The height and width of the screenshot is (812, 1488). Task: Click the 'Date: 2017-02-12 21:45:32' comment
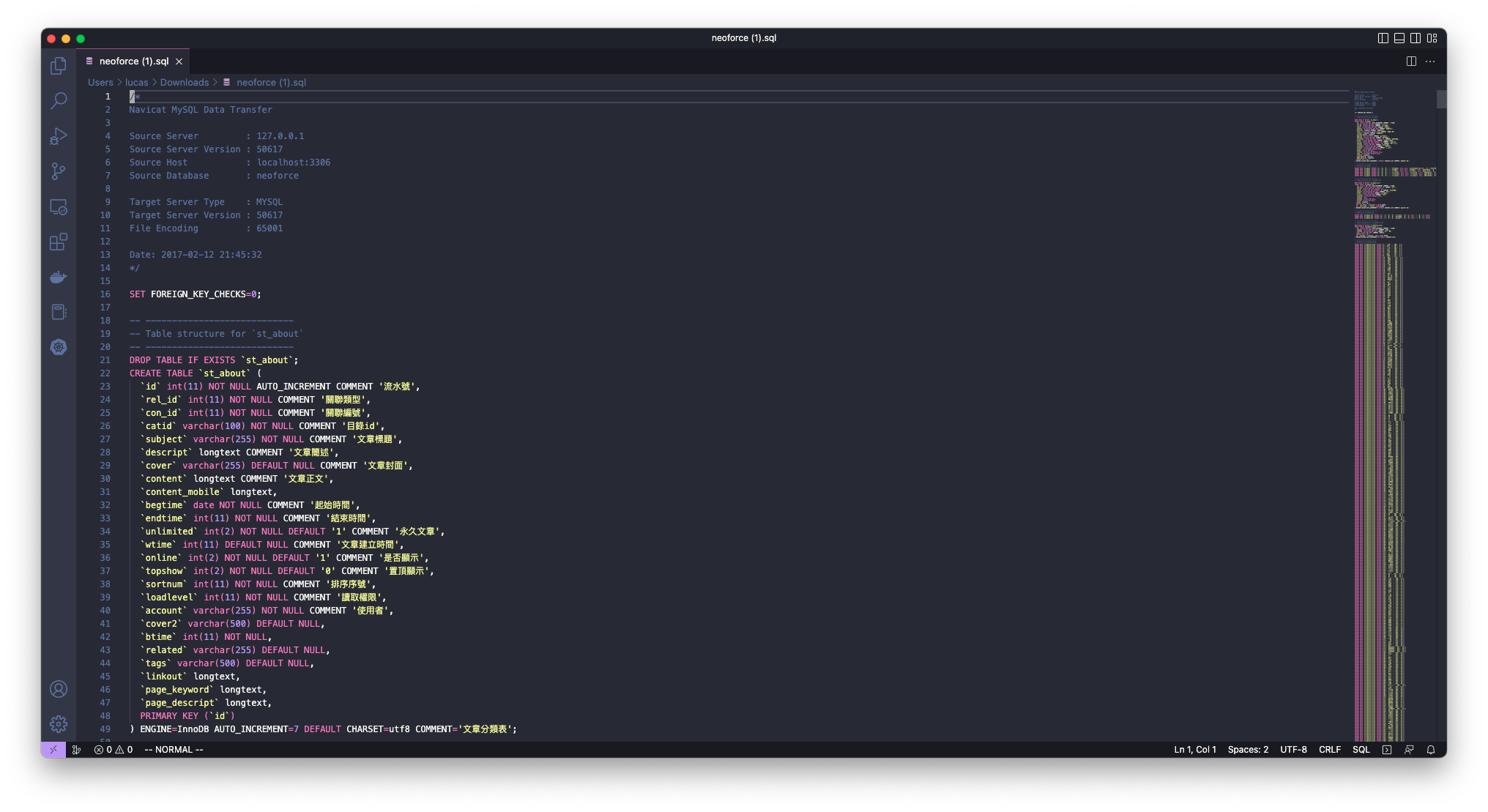[x=196, y=255]
